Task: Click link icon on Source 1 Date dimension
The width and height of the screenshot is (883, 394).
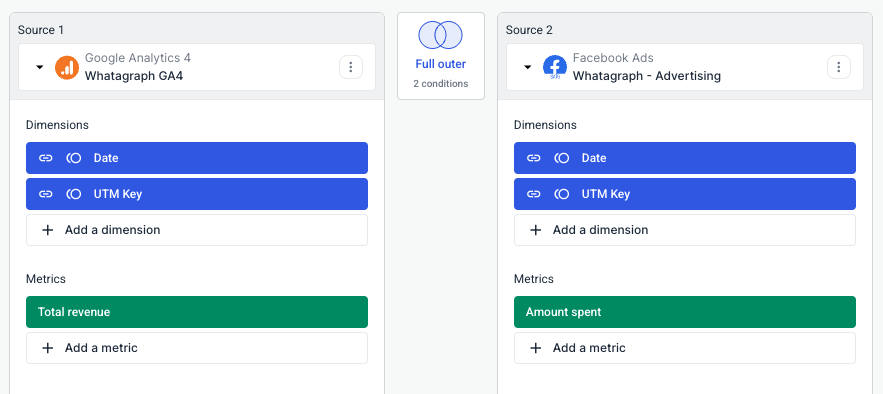Action: click(46, 158)
